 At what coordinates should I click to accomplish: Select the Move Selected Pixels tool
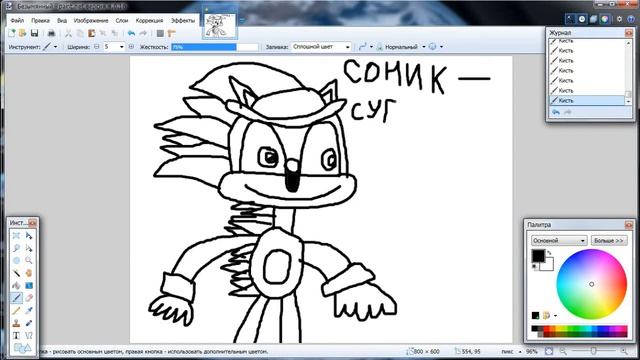29,236
